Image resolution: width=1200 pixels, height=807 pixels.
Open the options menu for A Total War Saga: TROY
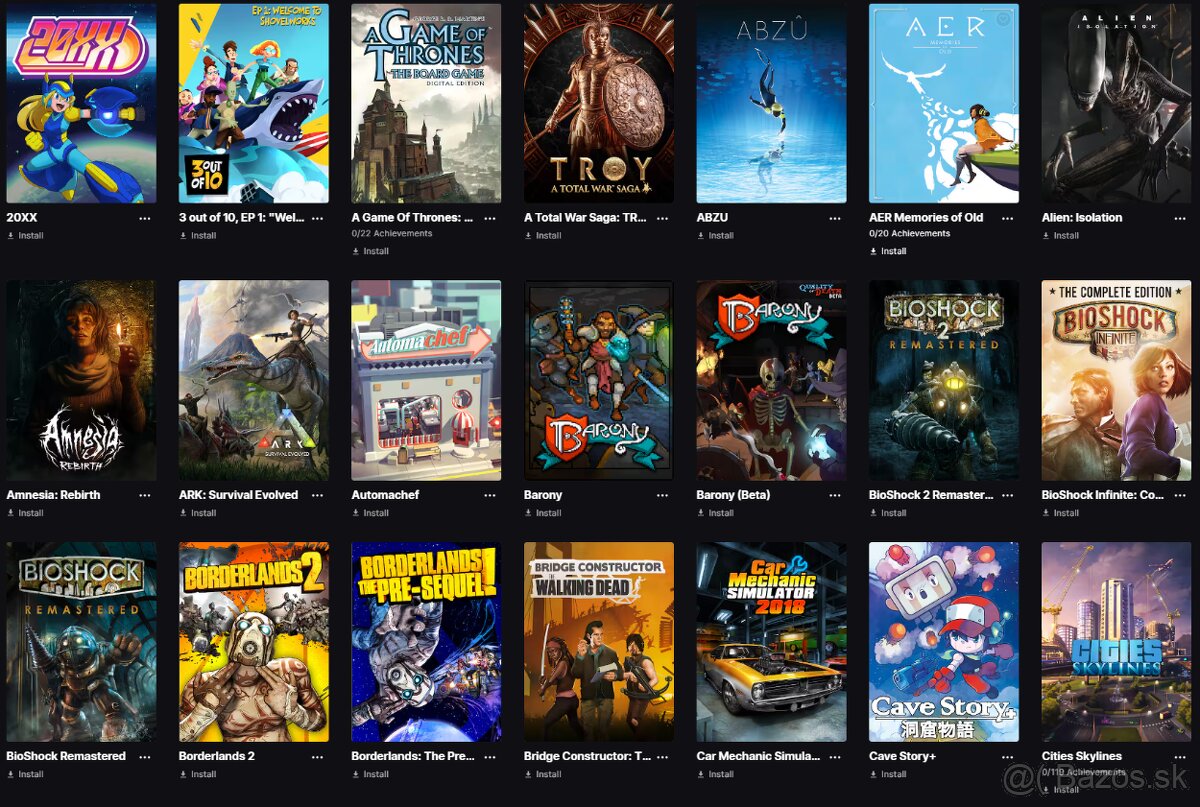pos(662,217)
